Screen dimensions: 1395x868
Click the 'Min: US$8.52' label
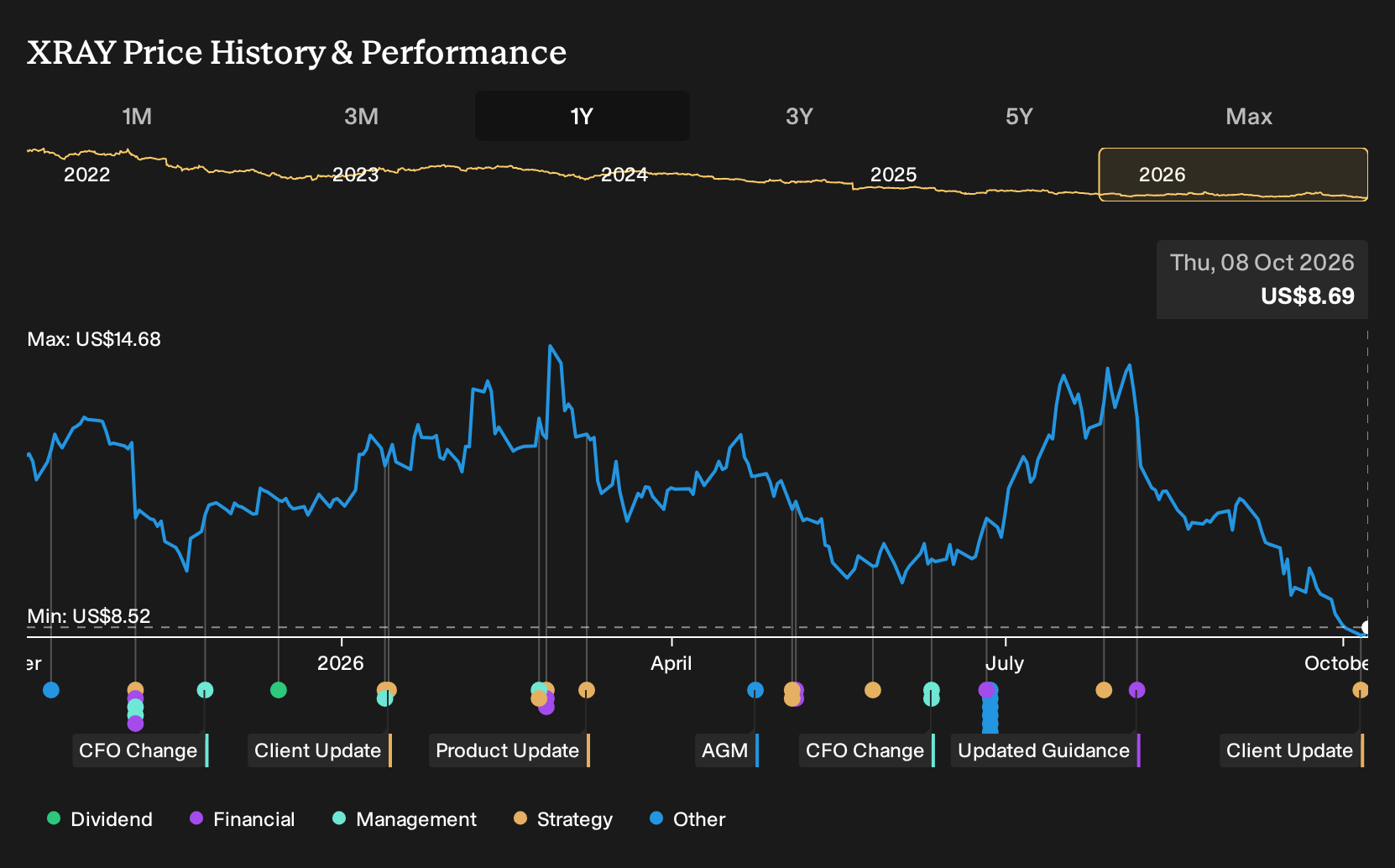click(x=89, y=616)
